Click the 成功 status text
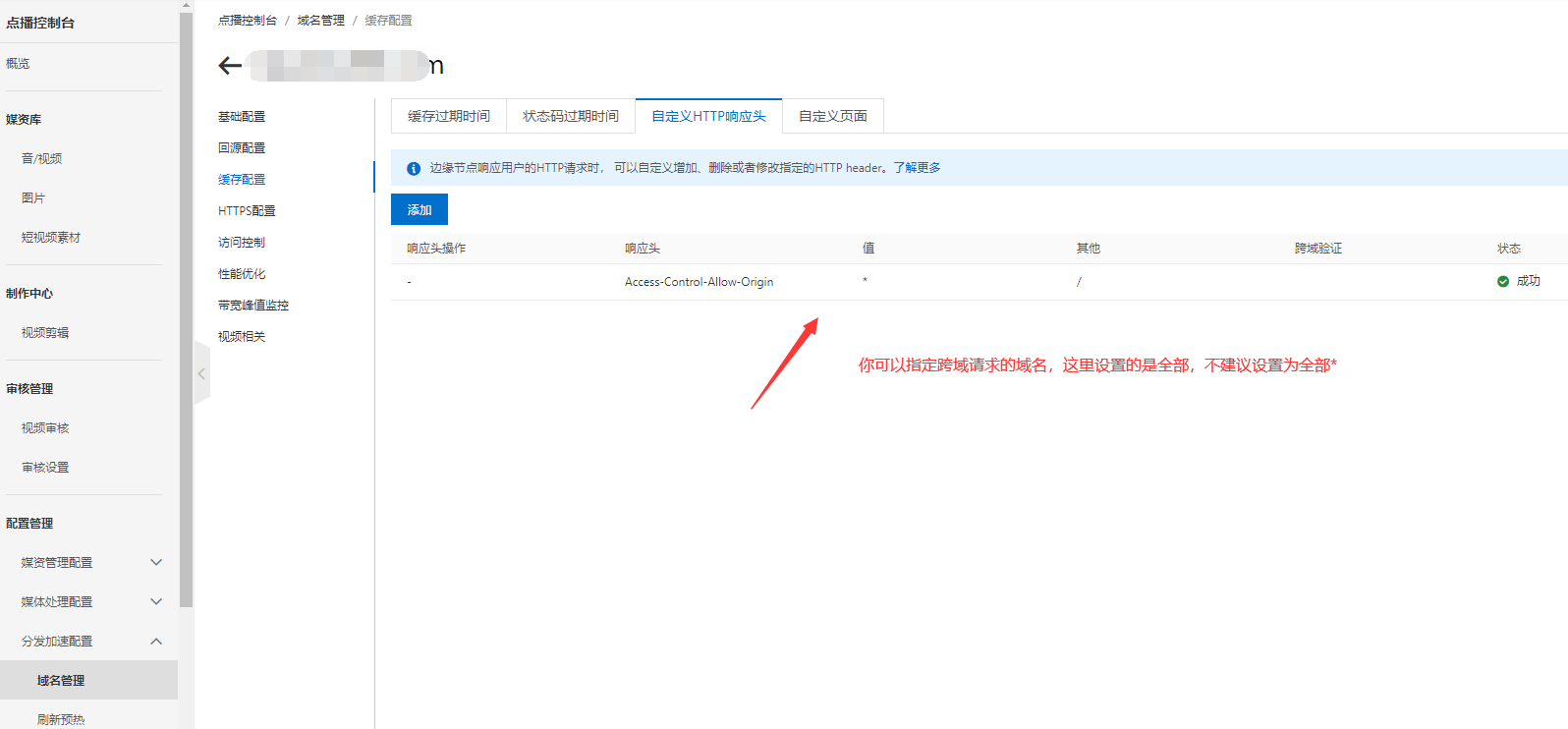 pos(1529,281)
